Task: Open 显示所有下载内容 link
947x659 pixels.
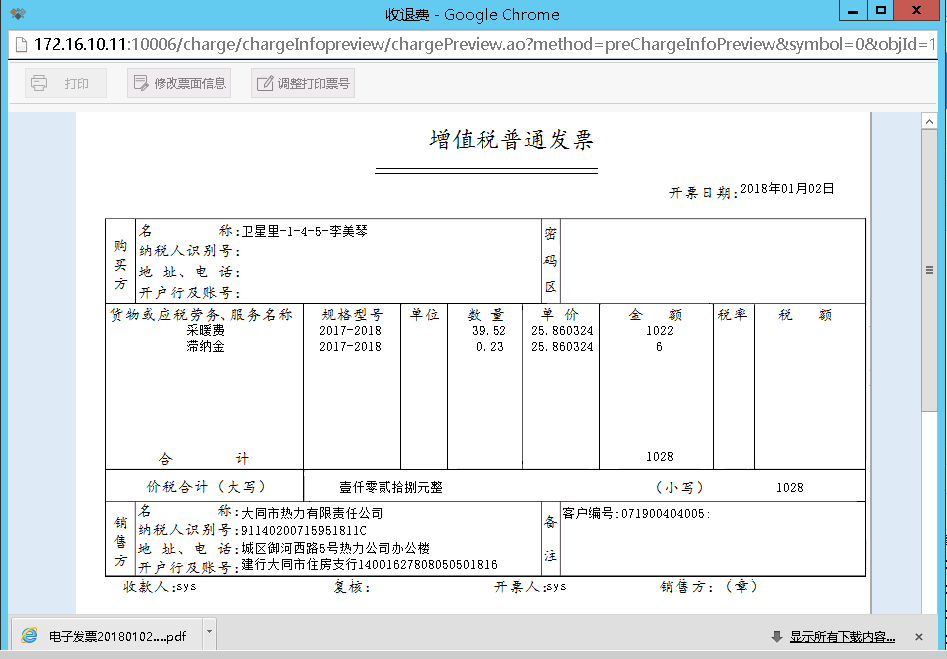Action: pos(842,637)
